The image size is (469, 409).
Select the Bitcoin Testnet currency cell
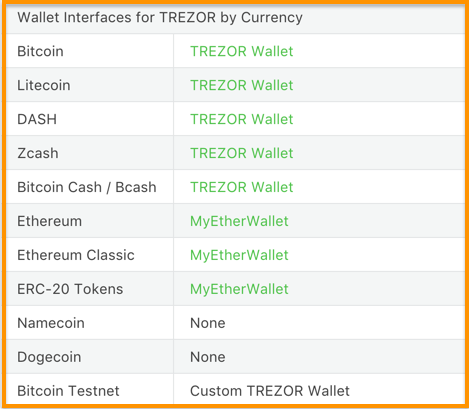tap(90, 389)
